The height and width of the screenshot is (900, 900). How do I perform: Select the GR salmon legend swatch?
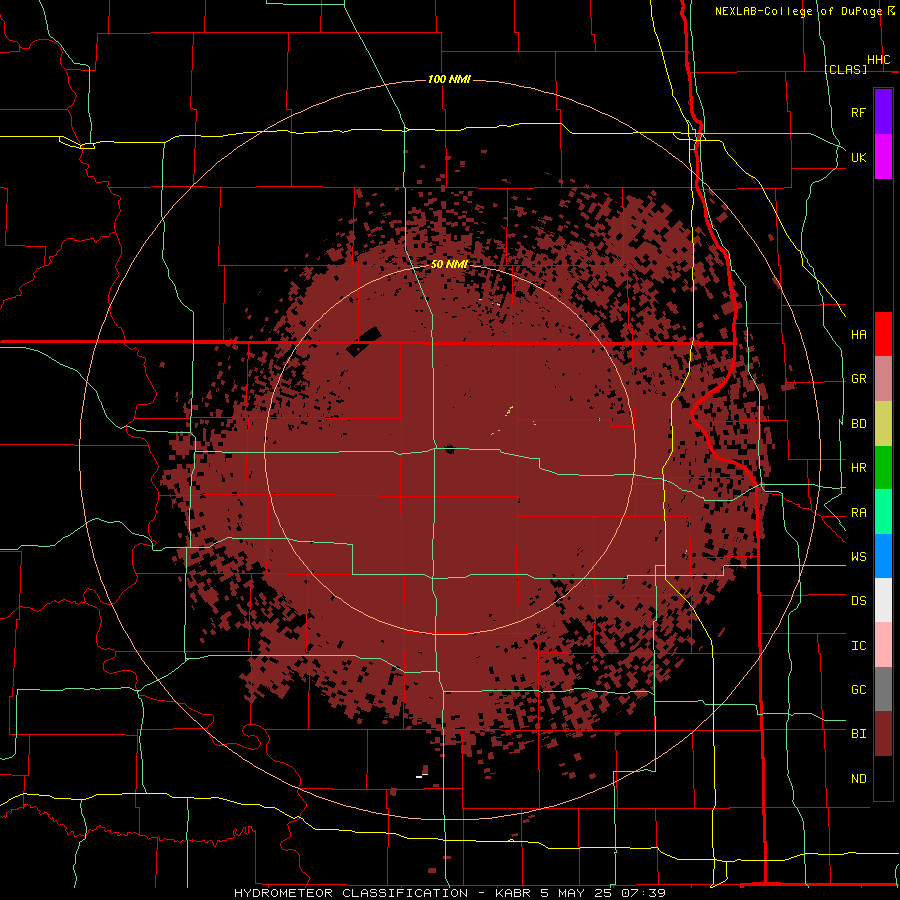883,379
